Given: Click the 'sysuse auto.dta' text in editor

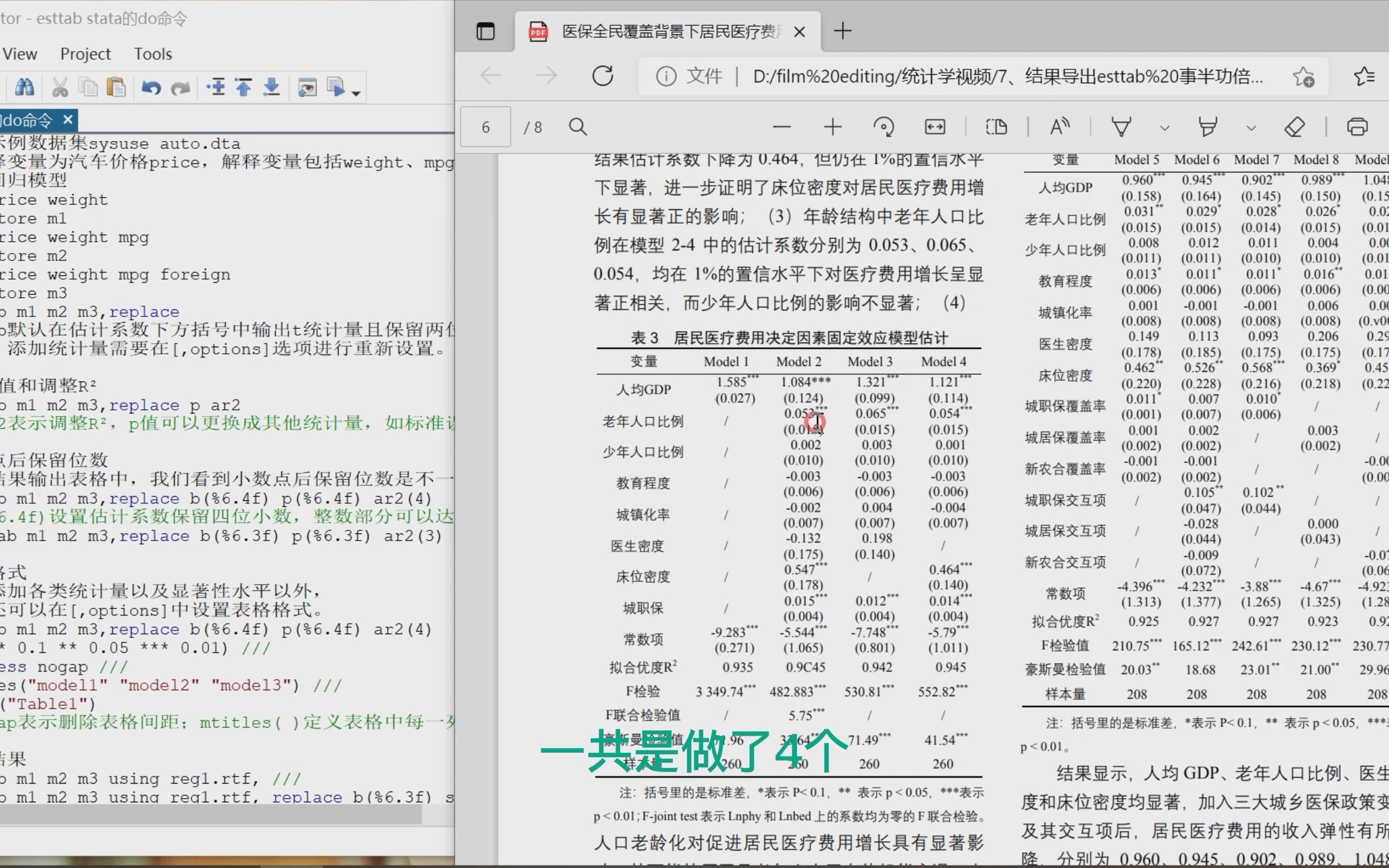Looking at the screenshot, I should (x=164, y=143).
